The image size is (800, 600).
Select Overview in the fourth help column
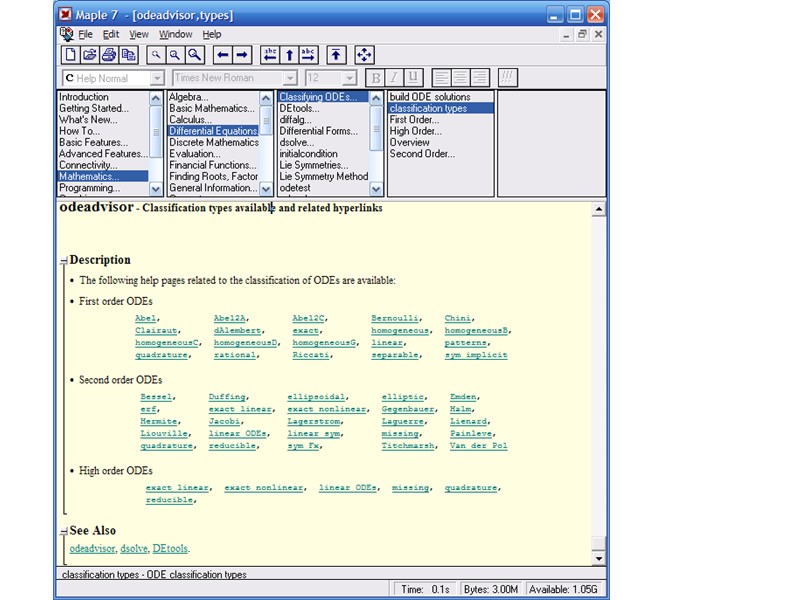point(410,142)
